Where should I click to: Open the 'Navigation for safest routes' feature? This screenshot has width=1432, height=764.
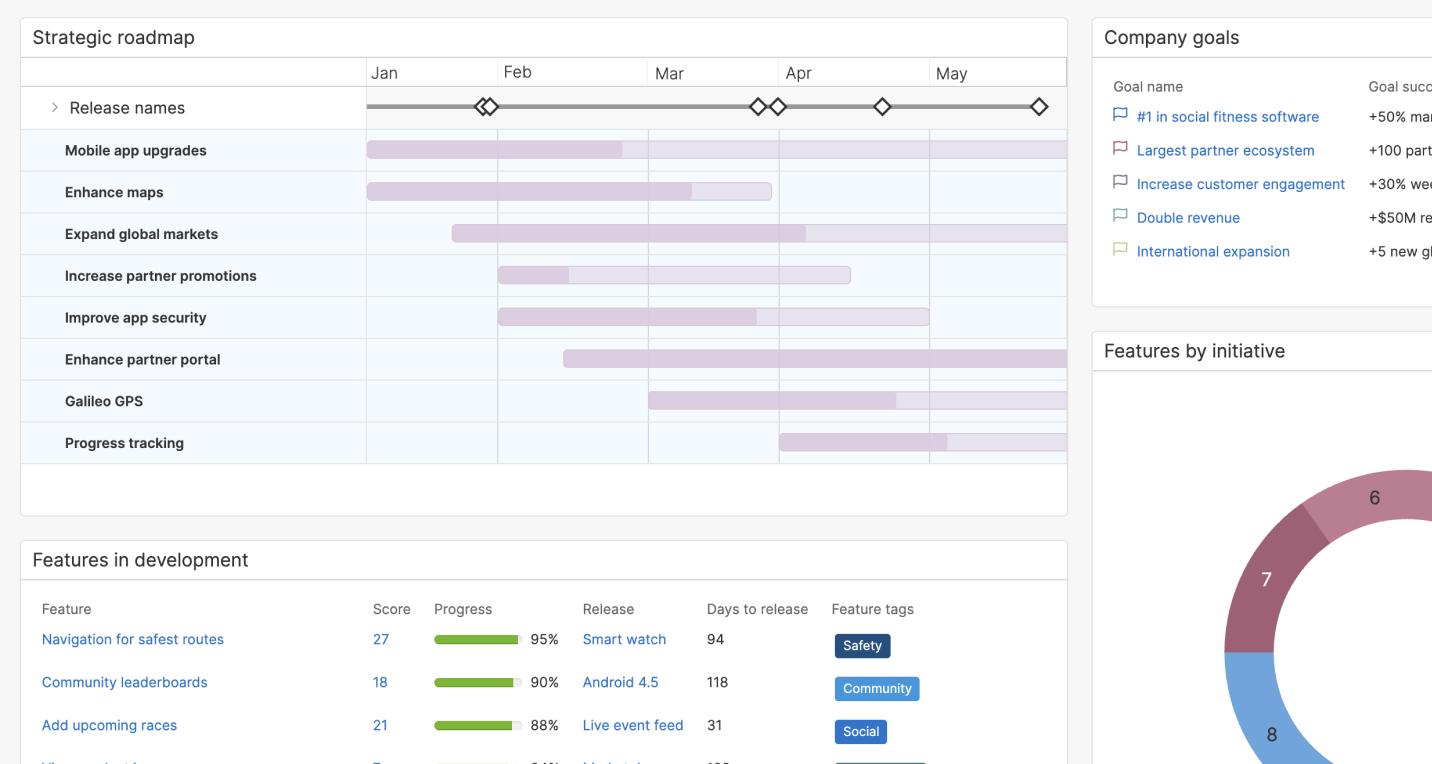click(x=132, y=639)
